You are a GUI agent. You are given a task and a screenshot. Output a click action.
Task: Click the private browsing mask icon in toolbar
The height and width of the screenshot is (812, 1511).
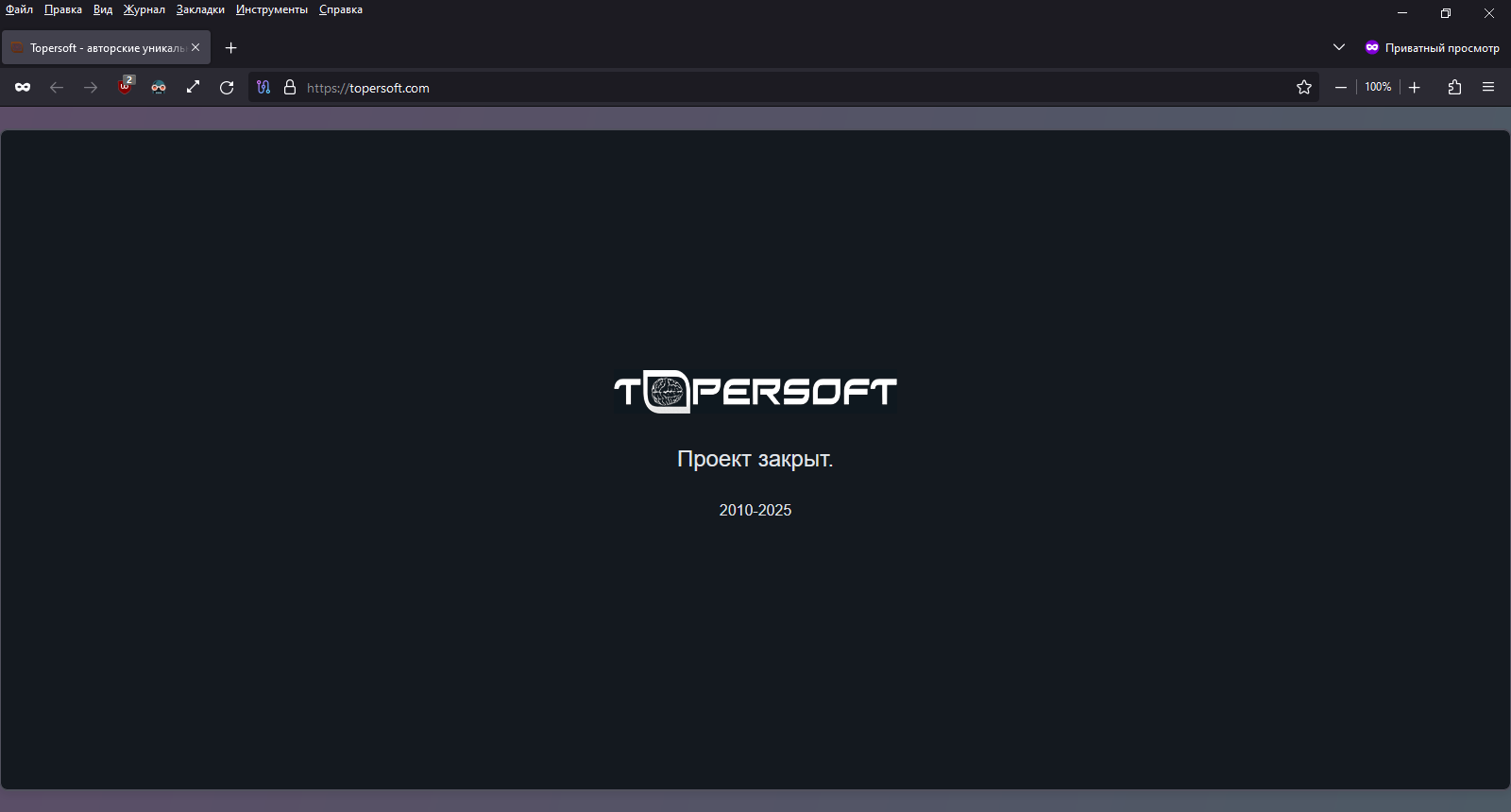[x=23, y=87]
